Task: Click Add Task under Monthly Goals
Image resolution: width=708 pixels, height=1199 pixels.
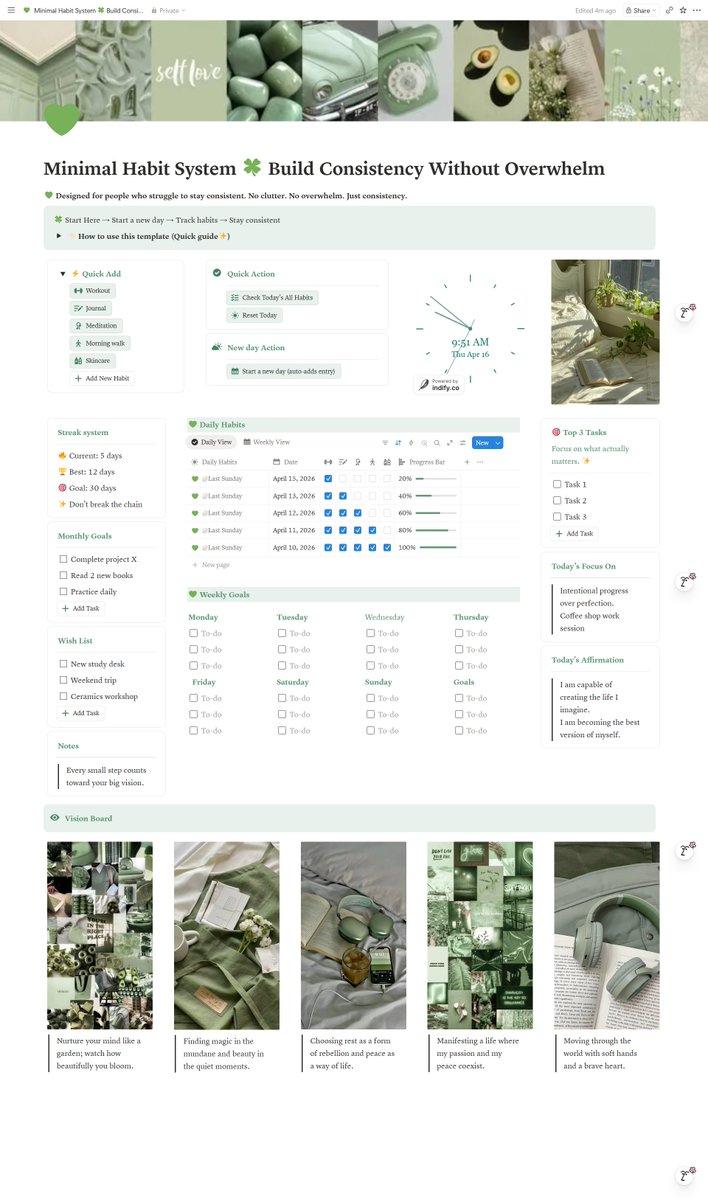Action: pyautogui.click(x=80, y=608)
